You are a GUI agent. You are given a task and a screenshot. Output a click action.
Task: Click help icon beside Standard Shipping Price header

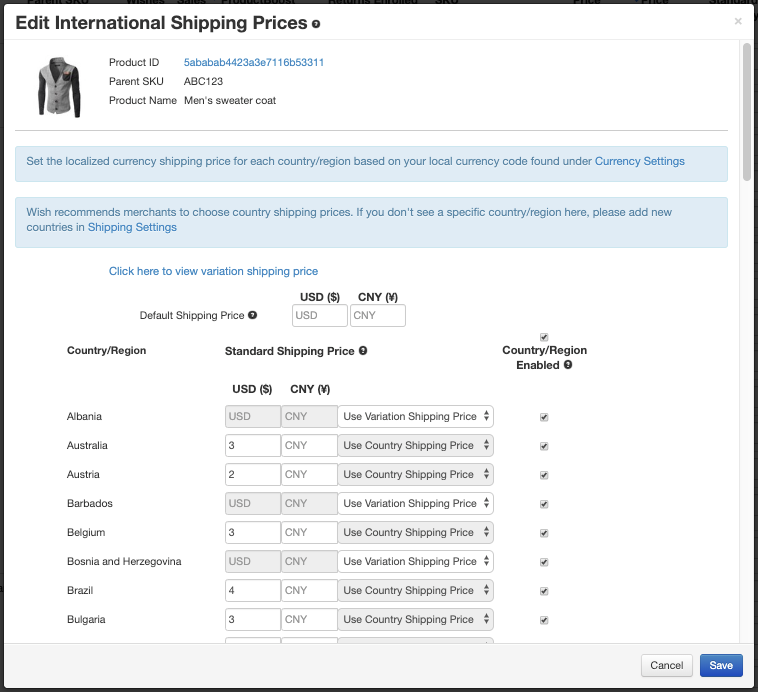363,351
